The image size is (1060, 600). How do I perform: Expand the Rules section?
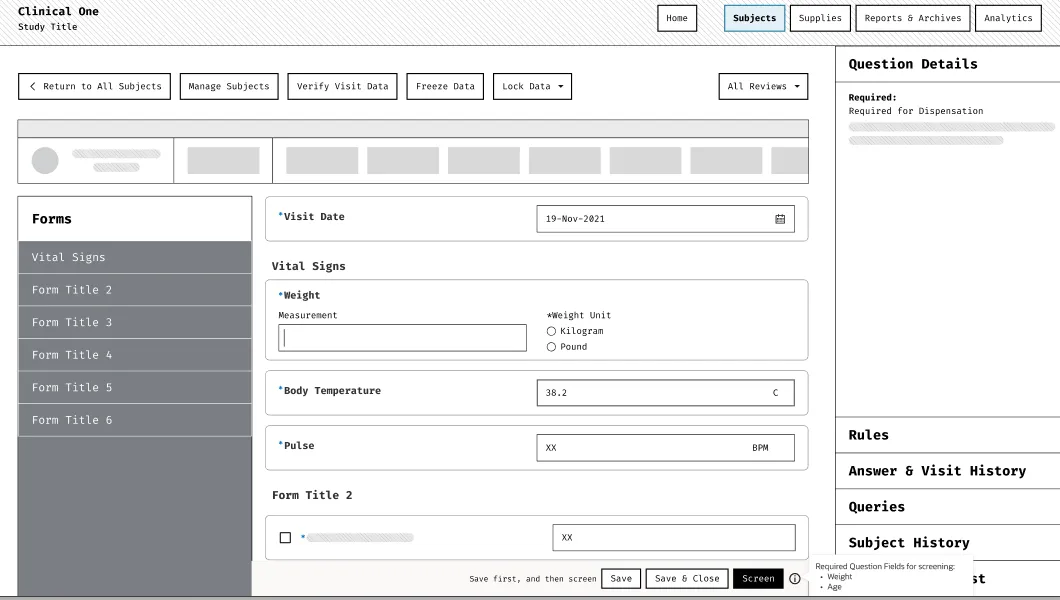point(947,435)
